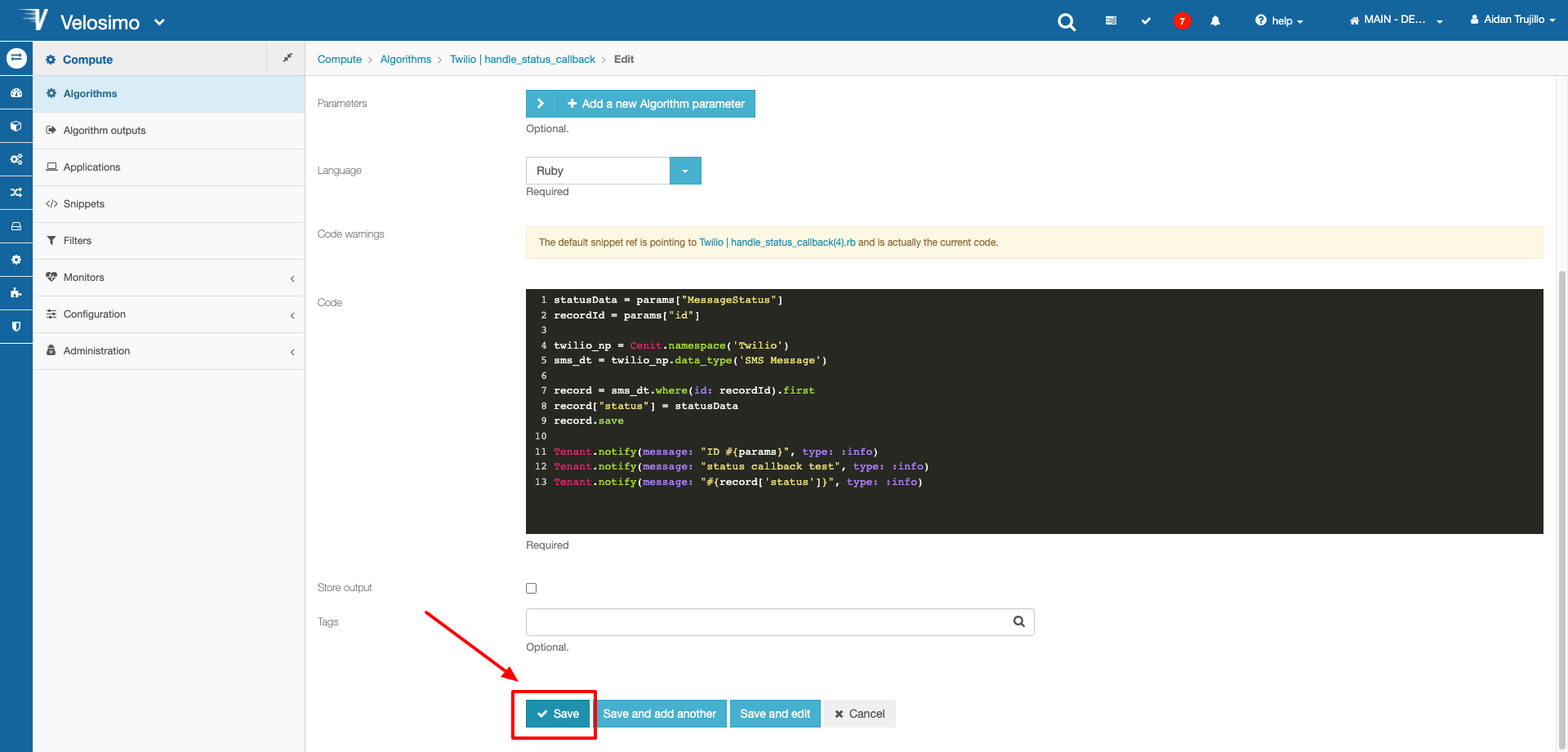This screenshot has width=1568, height=752.
Task: Open the puzzle piece icon in rail
Action: point(16,293)
